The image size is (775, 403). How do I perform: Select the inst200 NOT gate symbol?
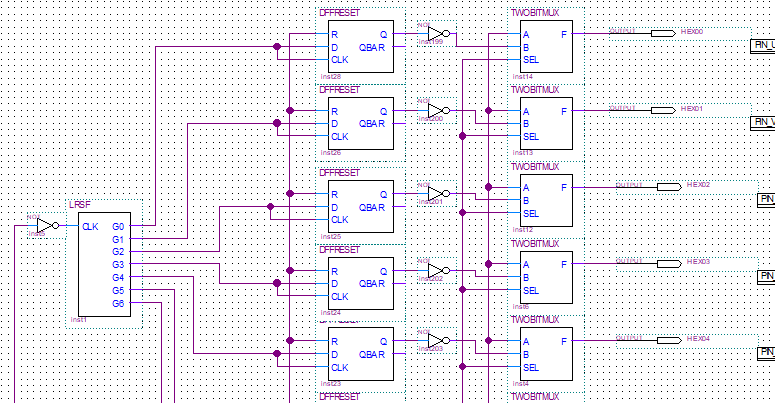point(437,111)
